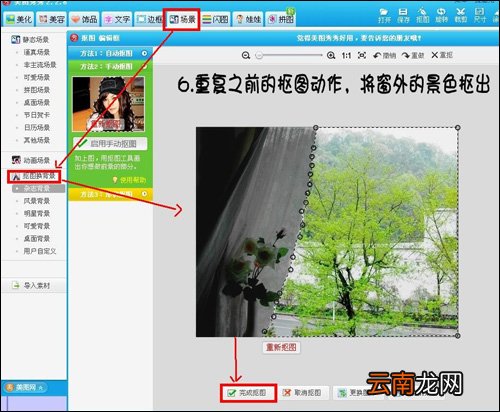Select 可爱场景 in sidebar
The image size is (500, 412).
click(x=37, y=77)
